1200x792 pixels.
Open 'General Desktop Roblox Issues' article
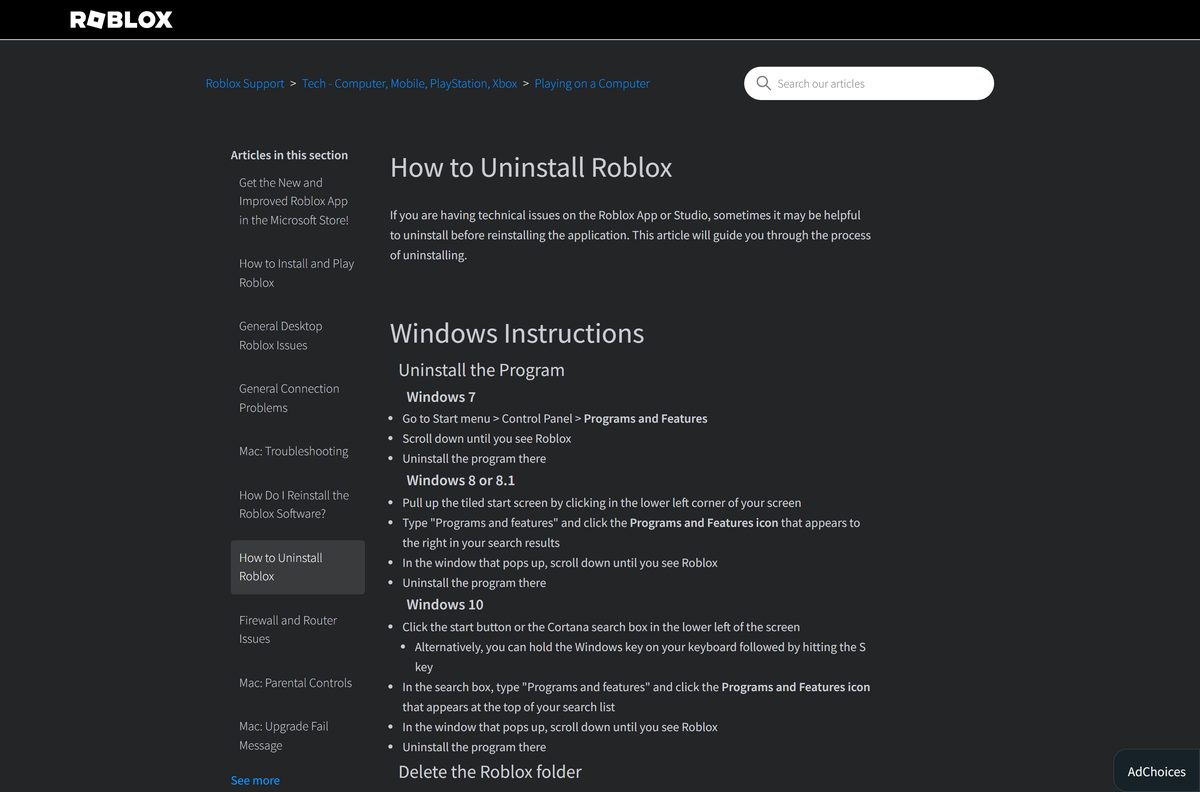281,335
